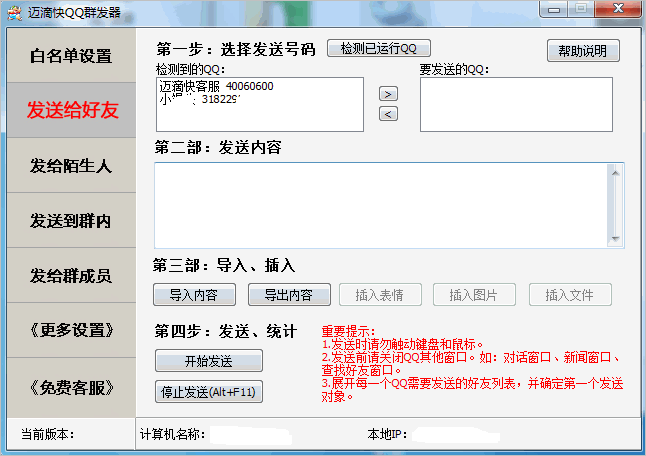This screenshot has width=646, height=456.
Task: Click the 本地IP status bar label
Action: coord(387,434)
